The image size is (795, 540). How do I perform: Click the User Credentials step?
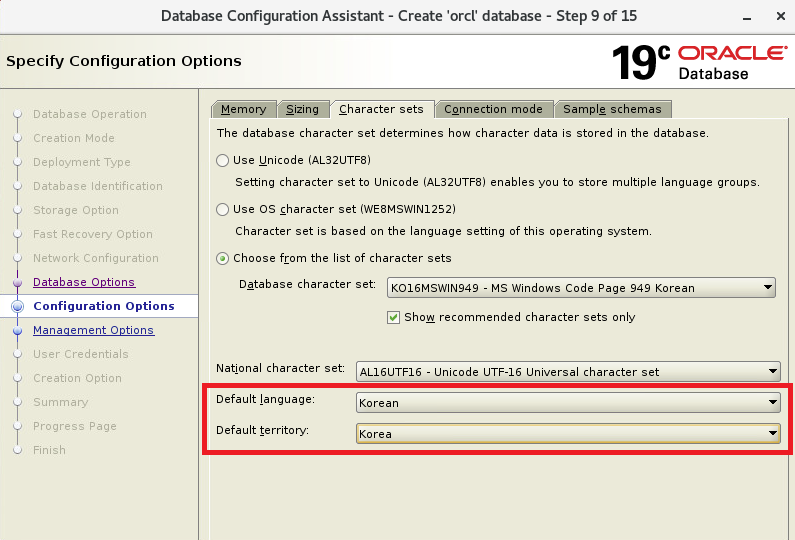pos(81,354)
